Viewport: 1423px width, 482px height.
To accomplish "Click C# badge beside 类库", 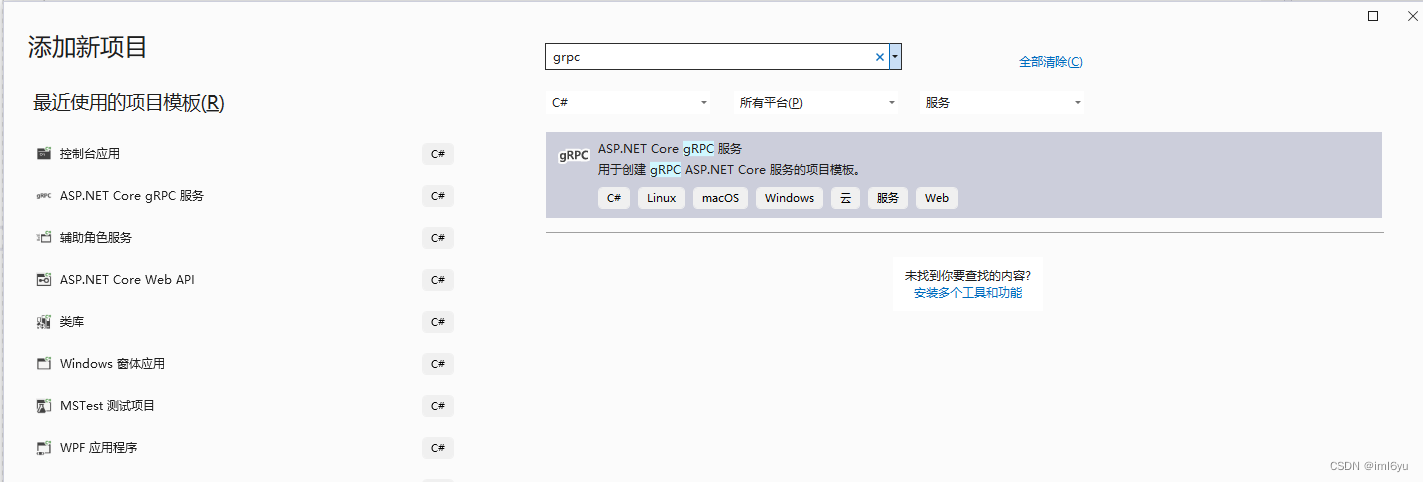I will 438,322.
